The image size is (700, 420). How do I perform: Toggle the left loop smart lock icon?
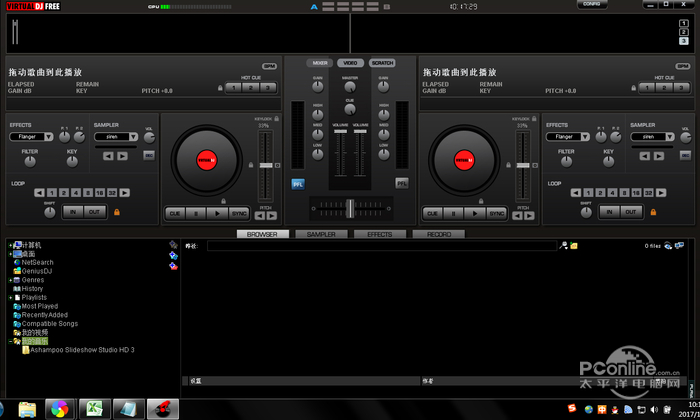[x=117, y=212]
